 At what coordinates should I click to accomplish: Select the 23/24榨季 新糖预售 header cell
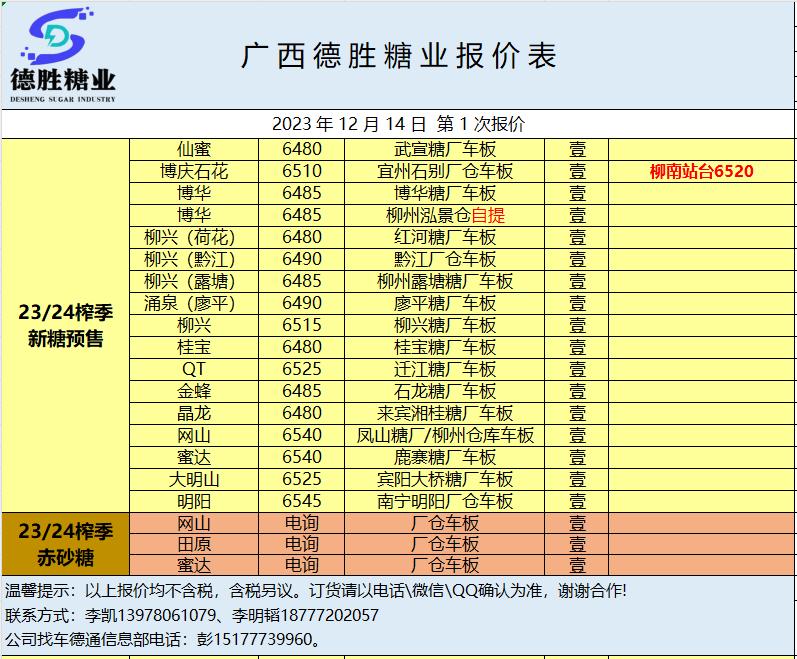coord(66,325)
